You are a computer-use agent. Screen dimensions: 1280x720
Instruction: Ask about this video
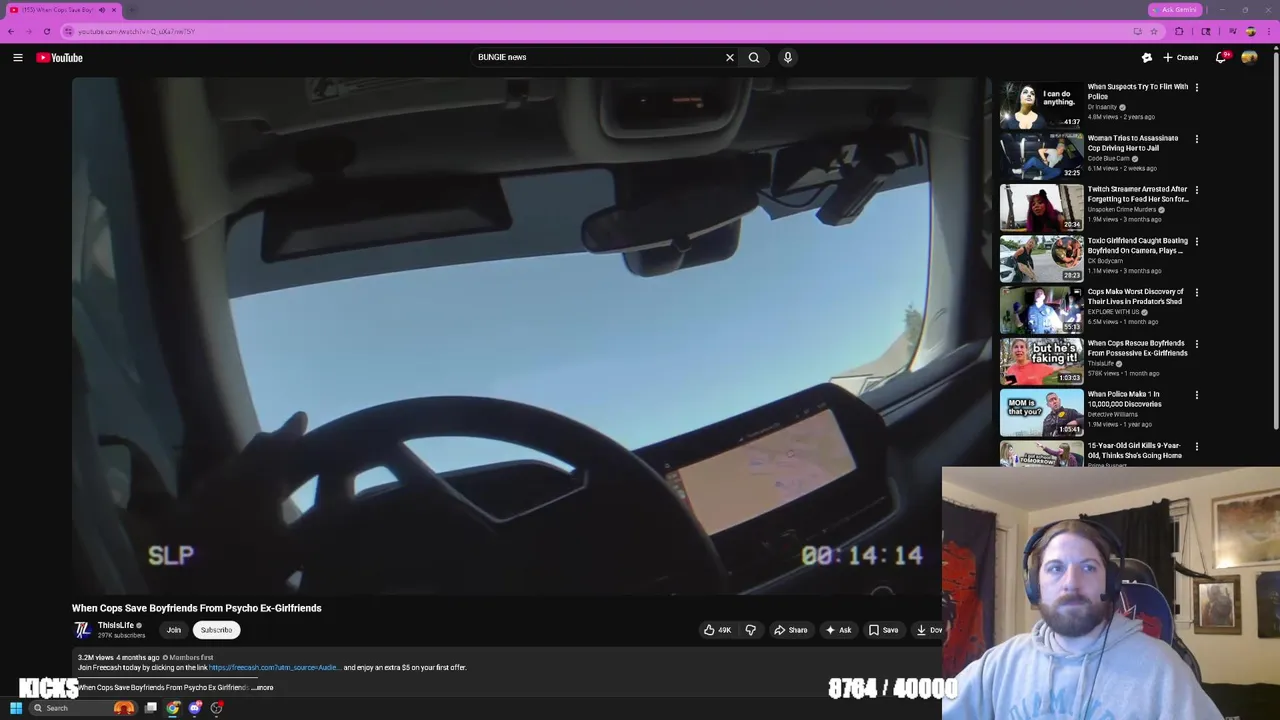coord(839,630)
